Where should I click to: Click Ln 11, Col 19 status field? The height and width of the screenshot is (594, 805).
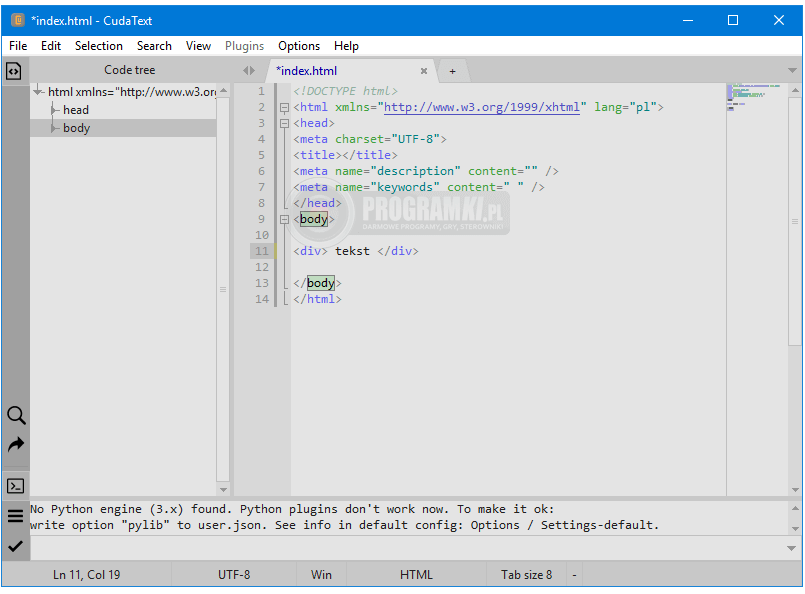(86, 574)
